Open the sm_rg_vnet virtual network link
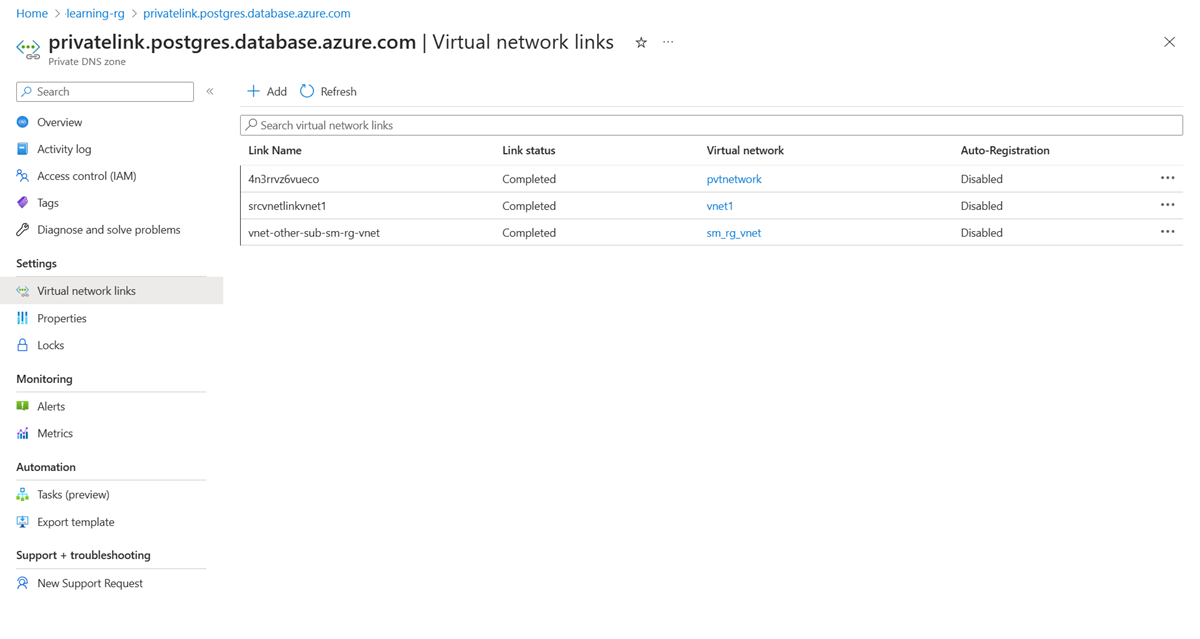 [734, 233]
